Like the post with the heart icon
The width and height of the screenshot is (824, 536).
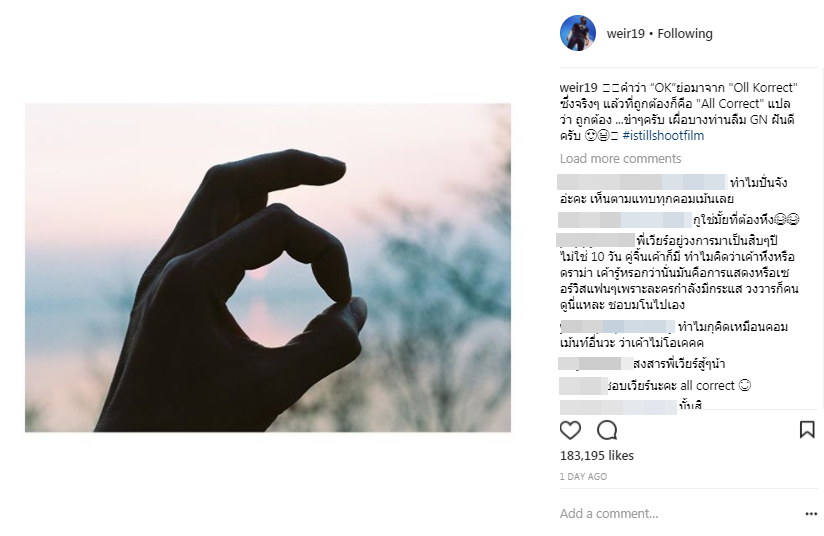click(x=570, y=430)
